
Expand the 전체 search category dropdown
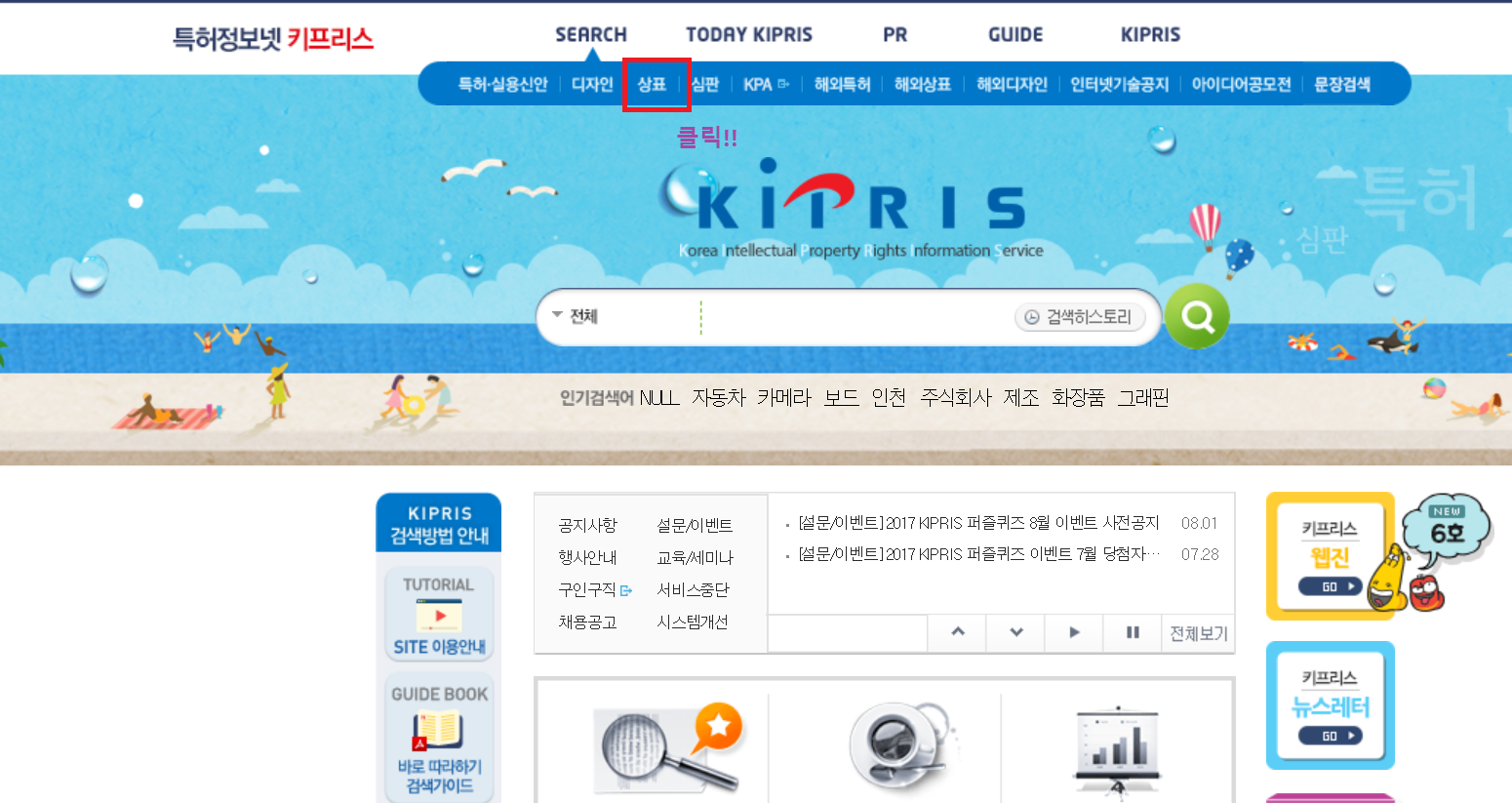tap(575, 316)
